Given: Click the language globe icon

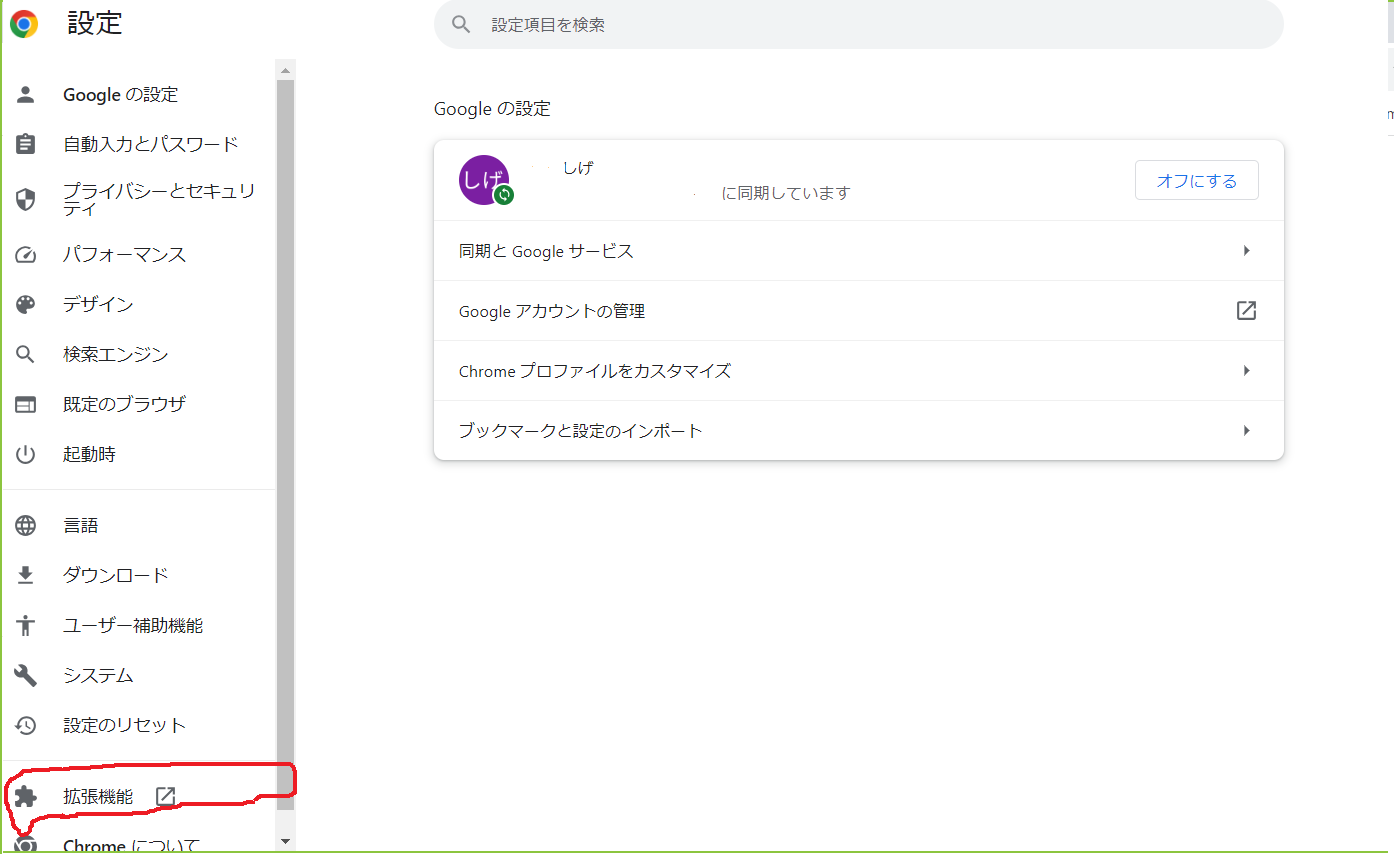Looking at the screenshot, I should point(26,526).
